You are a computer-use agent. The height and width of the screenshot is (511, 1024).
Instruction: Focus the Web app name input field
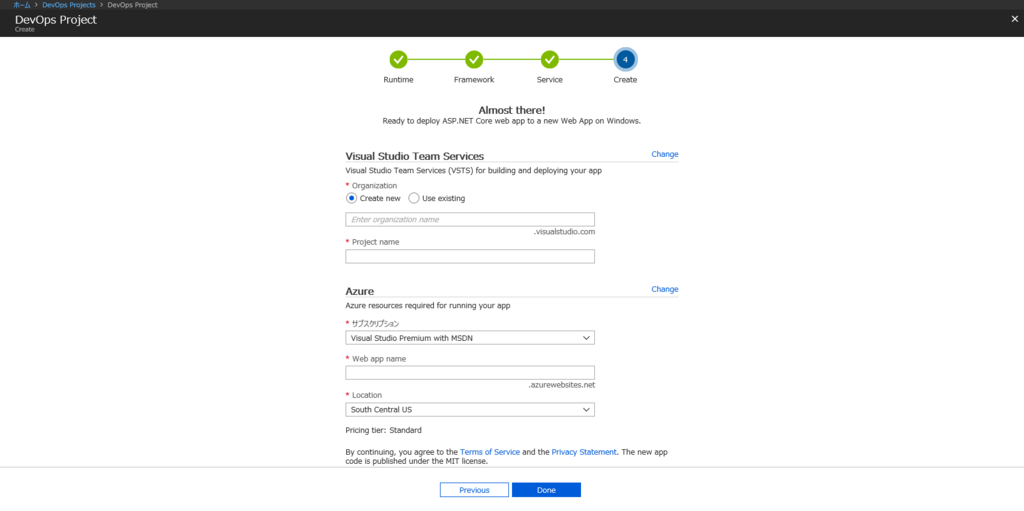click(x=470, y=372)
